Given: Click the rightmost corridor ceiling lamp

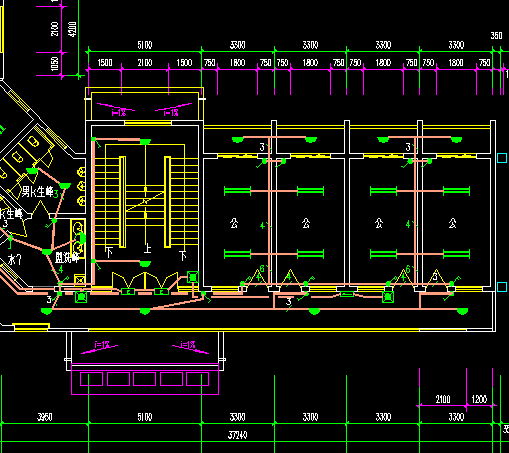Looking at the screenshot, I should (462, 311).
